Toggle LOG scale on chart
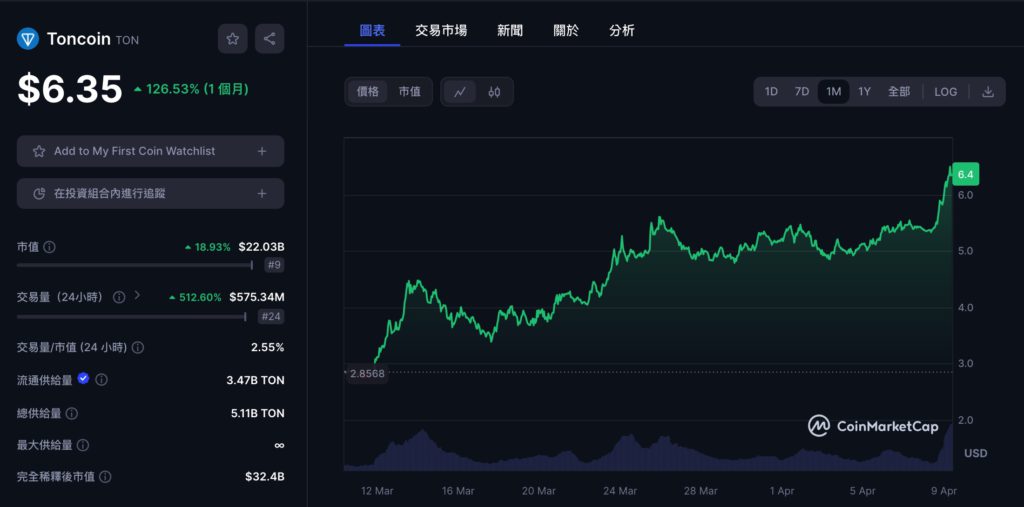Viewport: 1024px width, 507px height. [945, 92]
